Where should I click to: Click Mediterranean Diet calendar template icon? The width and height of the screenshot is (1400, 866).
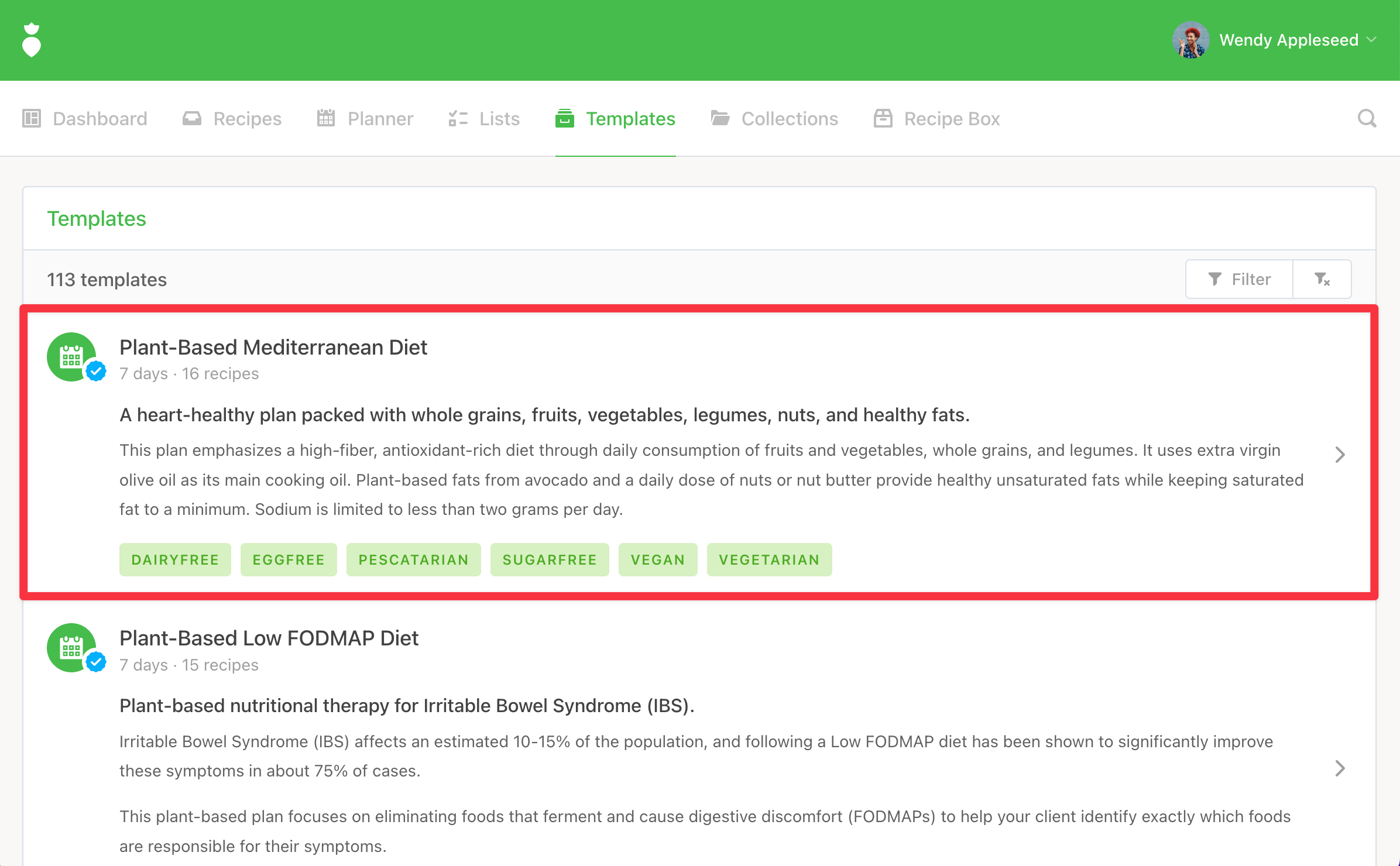pos(71,357)
